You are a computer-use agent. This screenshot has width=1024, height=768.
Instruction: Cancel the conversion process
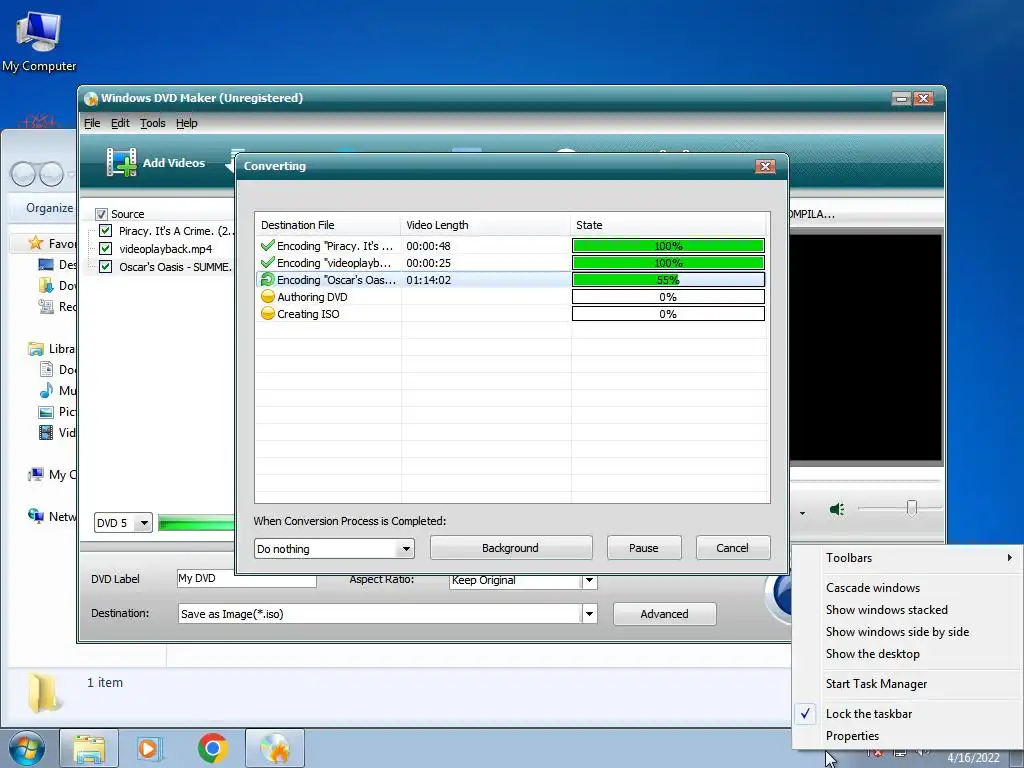(x=733, y=548)
